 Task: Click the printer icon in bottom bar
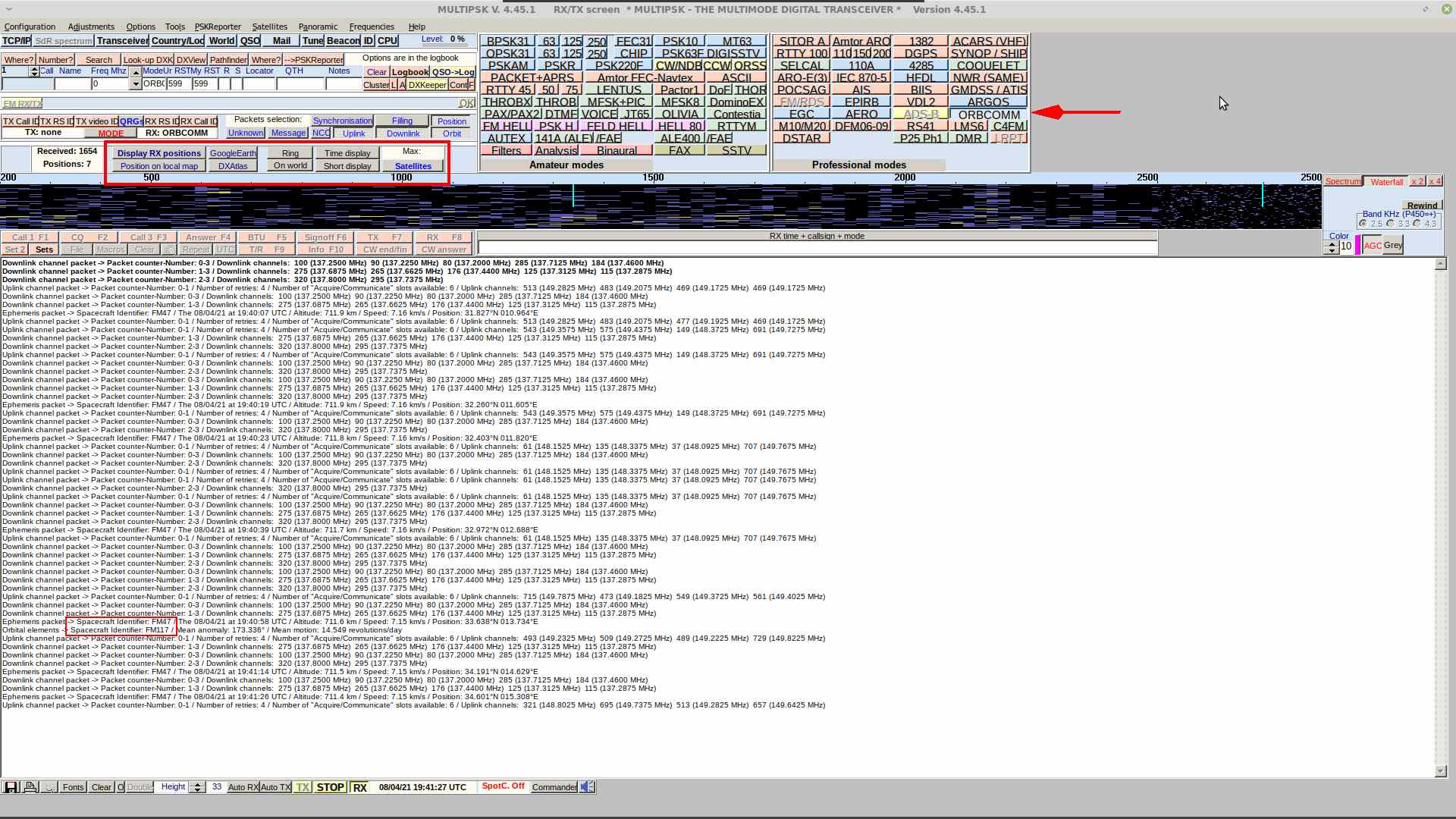(30, 787)
